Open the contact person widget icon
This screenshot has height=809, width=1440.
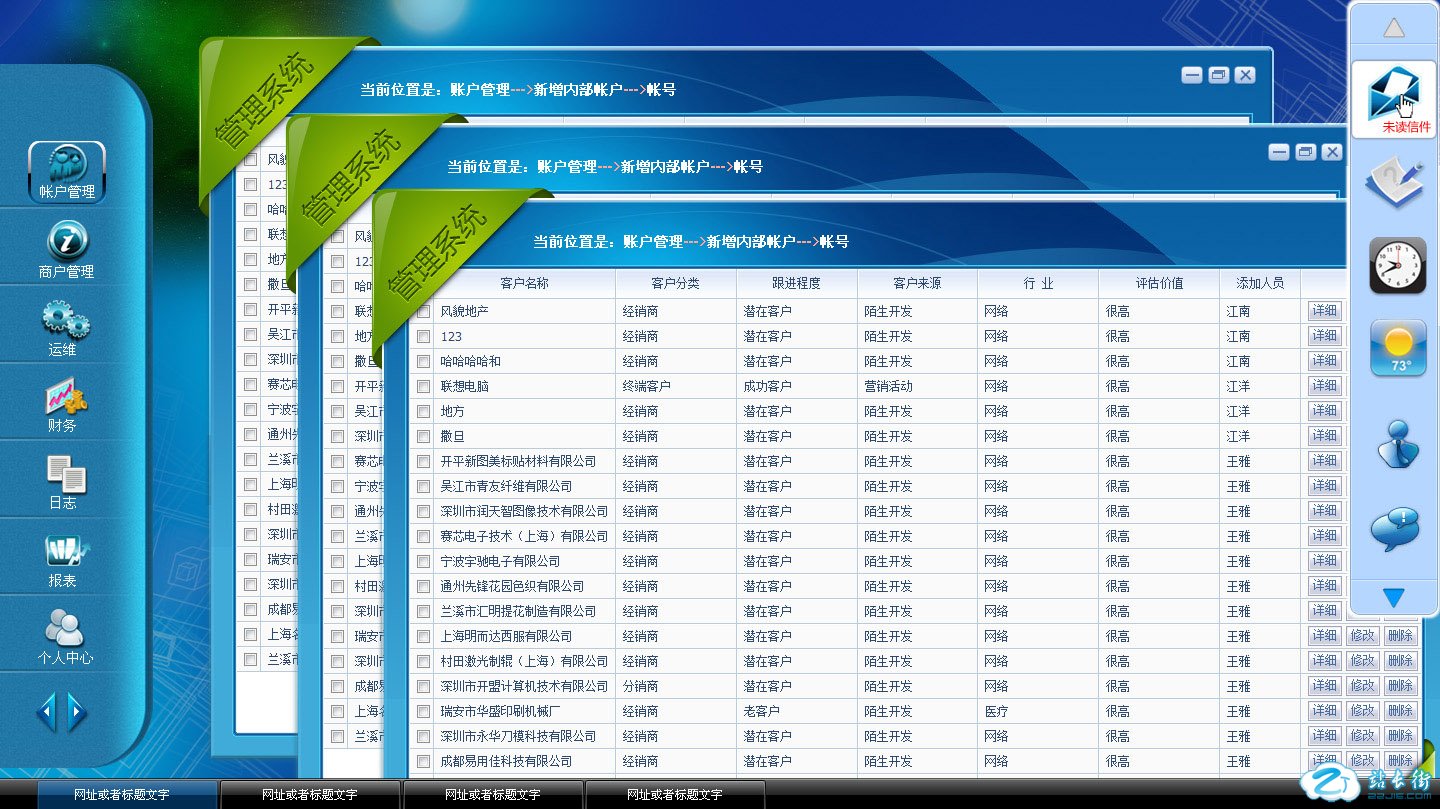pyautogui.click(x=1397, y=444)
